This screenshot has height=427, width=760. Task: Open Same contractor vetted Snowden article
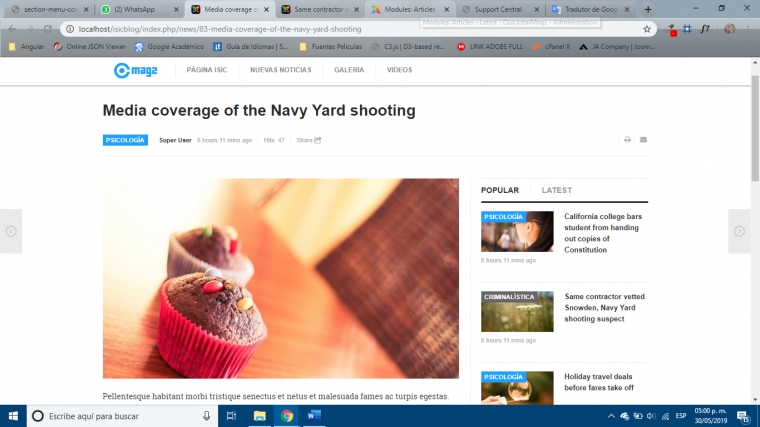pos(604,307)
